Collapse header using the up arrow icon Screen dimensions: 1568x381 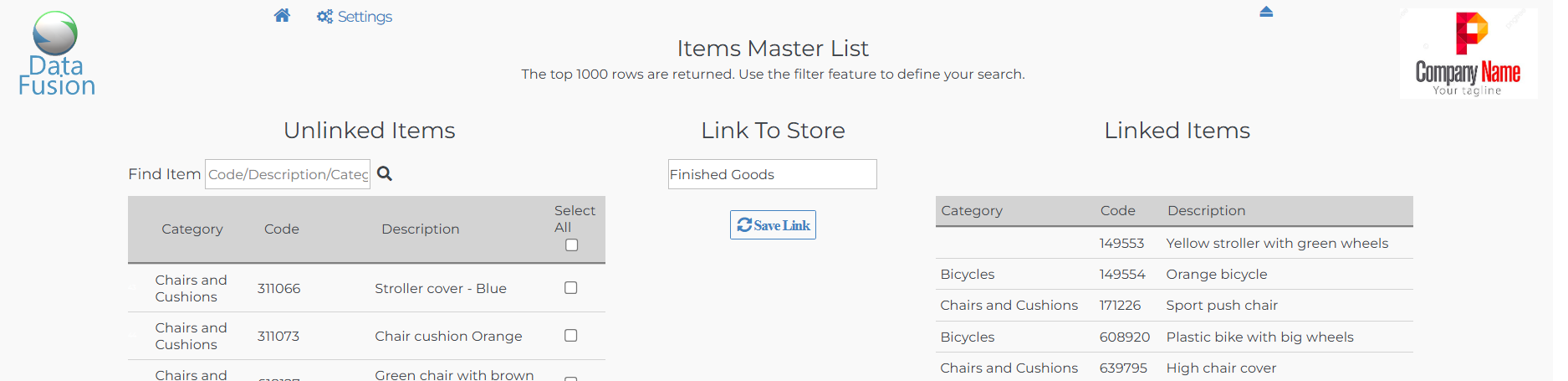(x=1266, y=12)
